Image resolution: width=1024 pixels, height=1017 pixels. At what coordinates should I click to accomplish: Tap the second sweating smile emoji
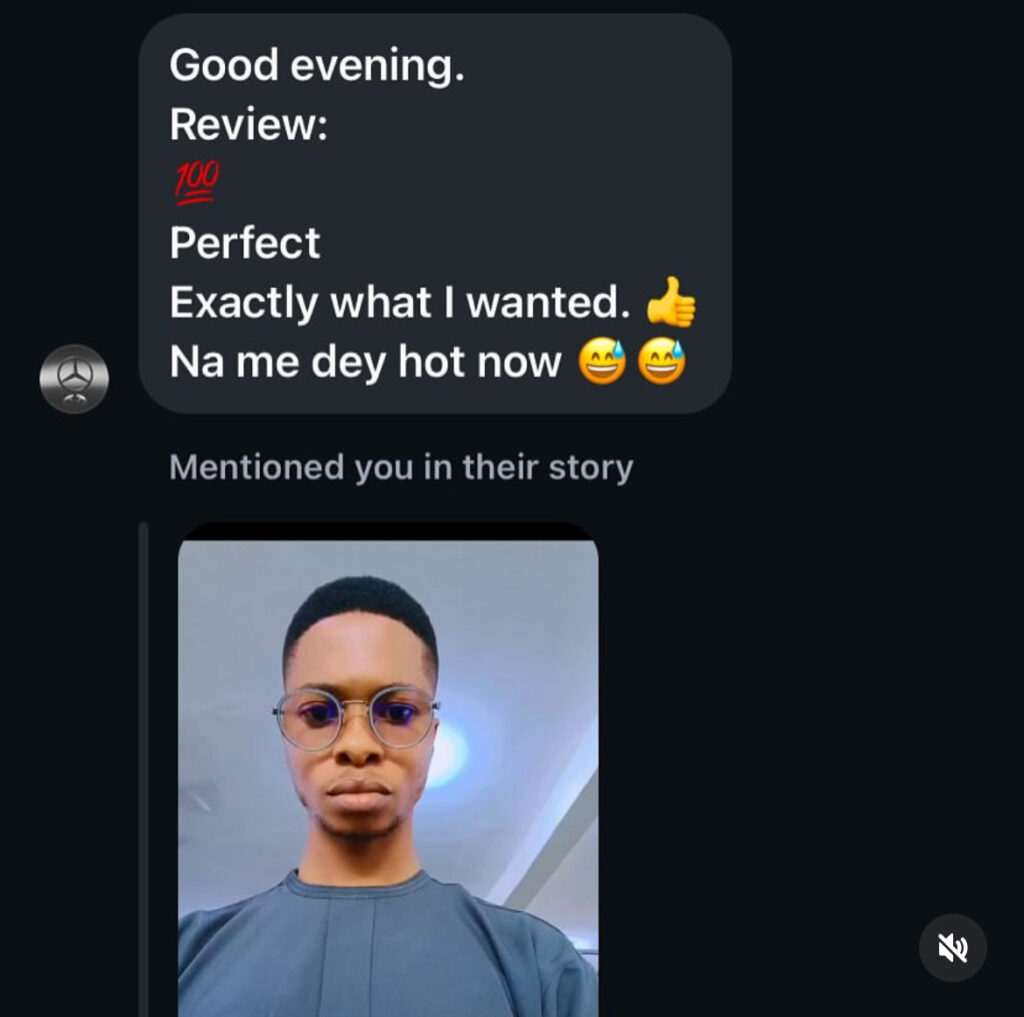tap(661, 361)
